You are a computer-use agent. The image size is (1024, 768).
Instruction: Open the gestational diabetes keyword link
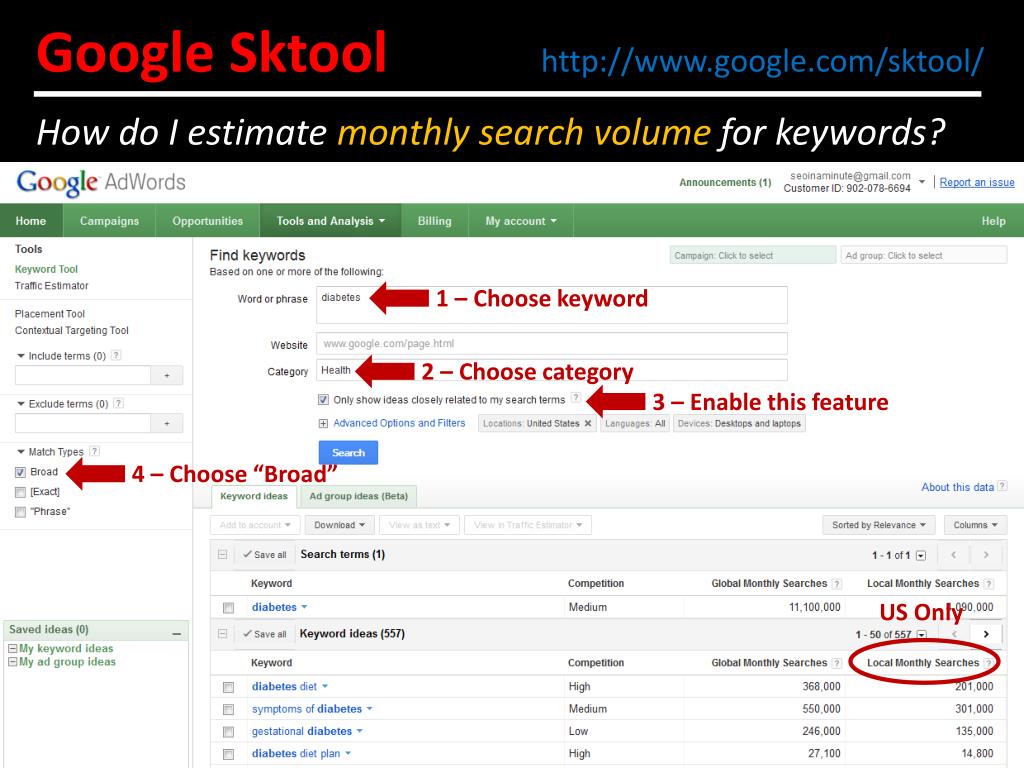point(302,731)
